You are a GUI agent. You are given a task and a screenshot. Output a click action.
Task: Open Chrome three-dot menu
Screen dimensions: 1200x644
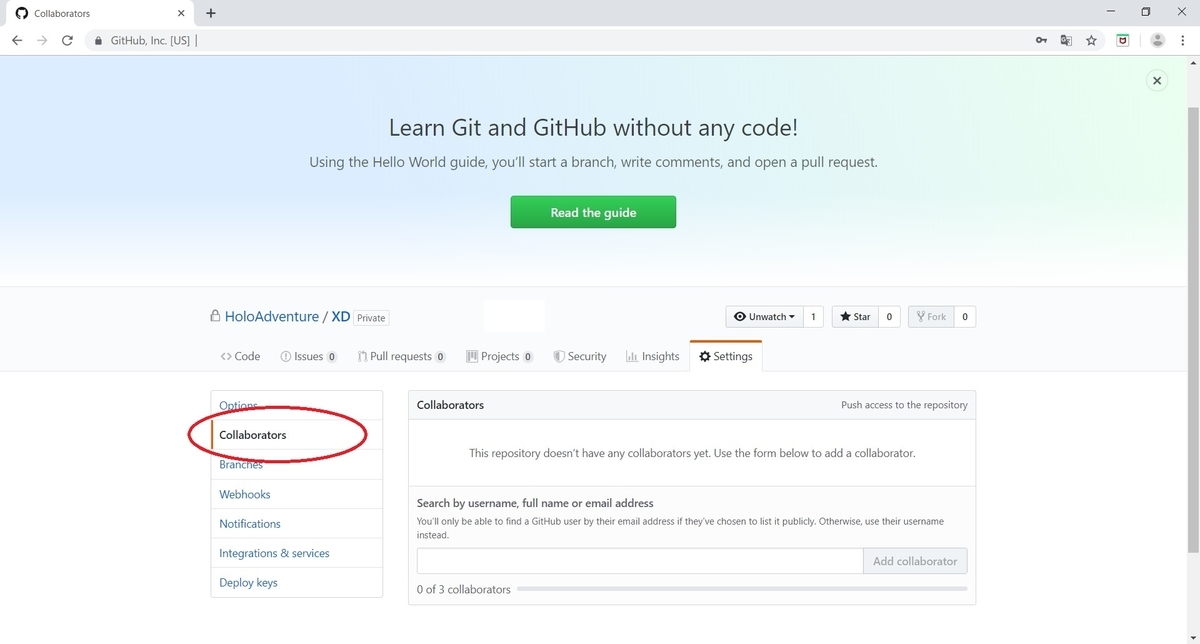pyautogui.click(x=1183, y=41)
